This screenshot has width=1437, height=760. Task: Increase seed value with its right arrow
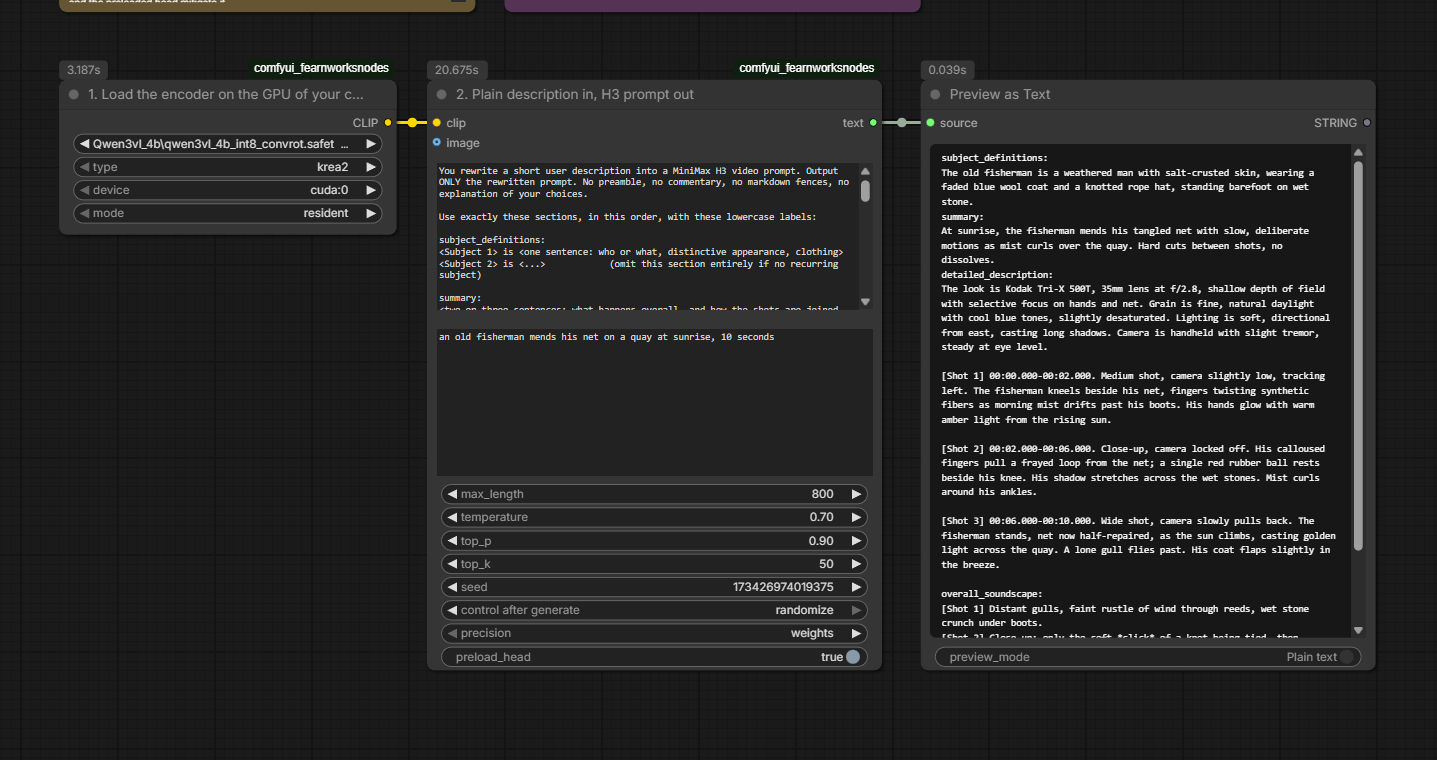click(856, 587)
